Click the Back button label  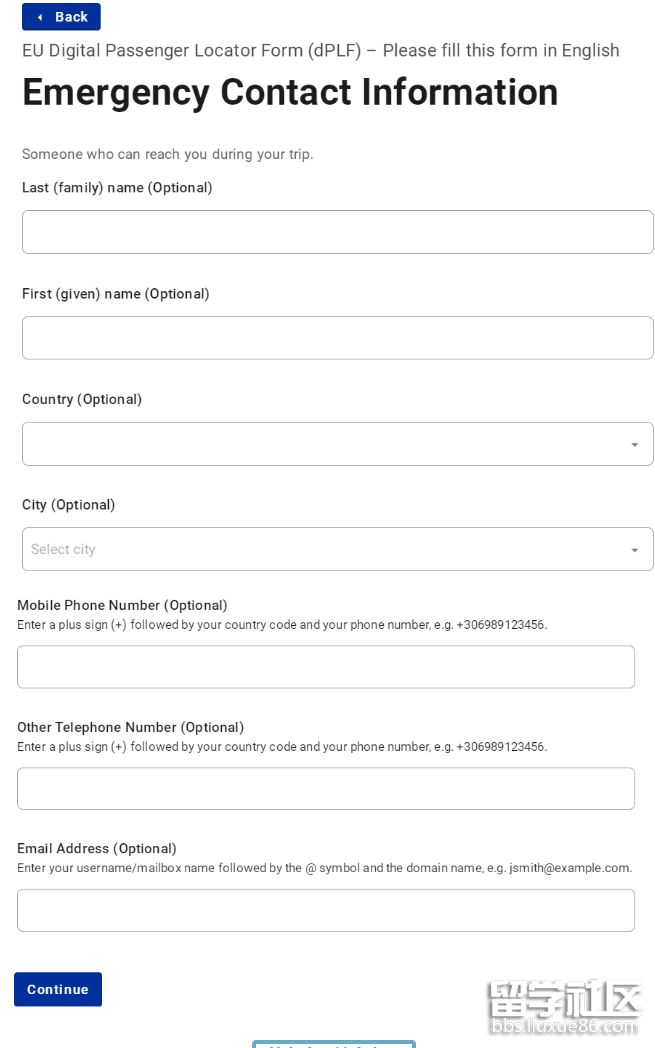[x=71, y=17]
